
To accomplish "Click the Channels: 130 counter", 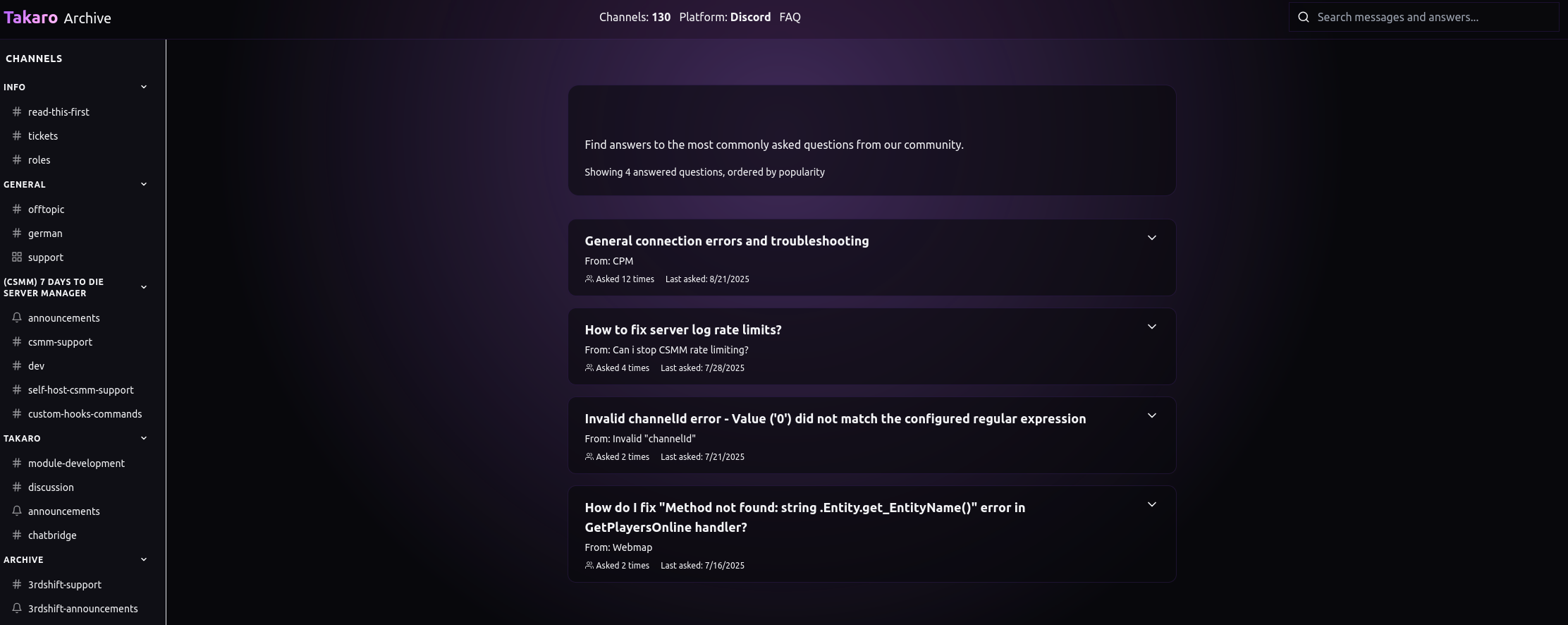I will pos(635,17).
